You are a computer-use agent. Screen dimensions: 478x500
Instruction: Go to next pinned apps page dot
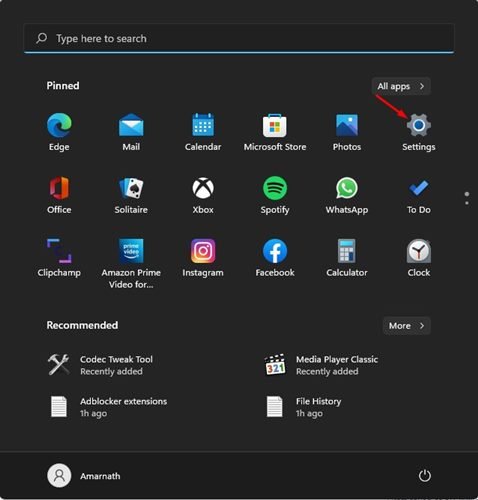click(467, 203)
